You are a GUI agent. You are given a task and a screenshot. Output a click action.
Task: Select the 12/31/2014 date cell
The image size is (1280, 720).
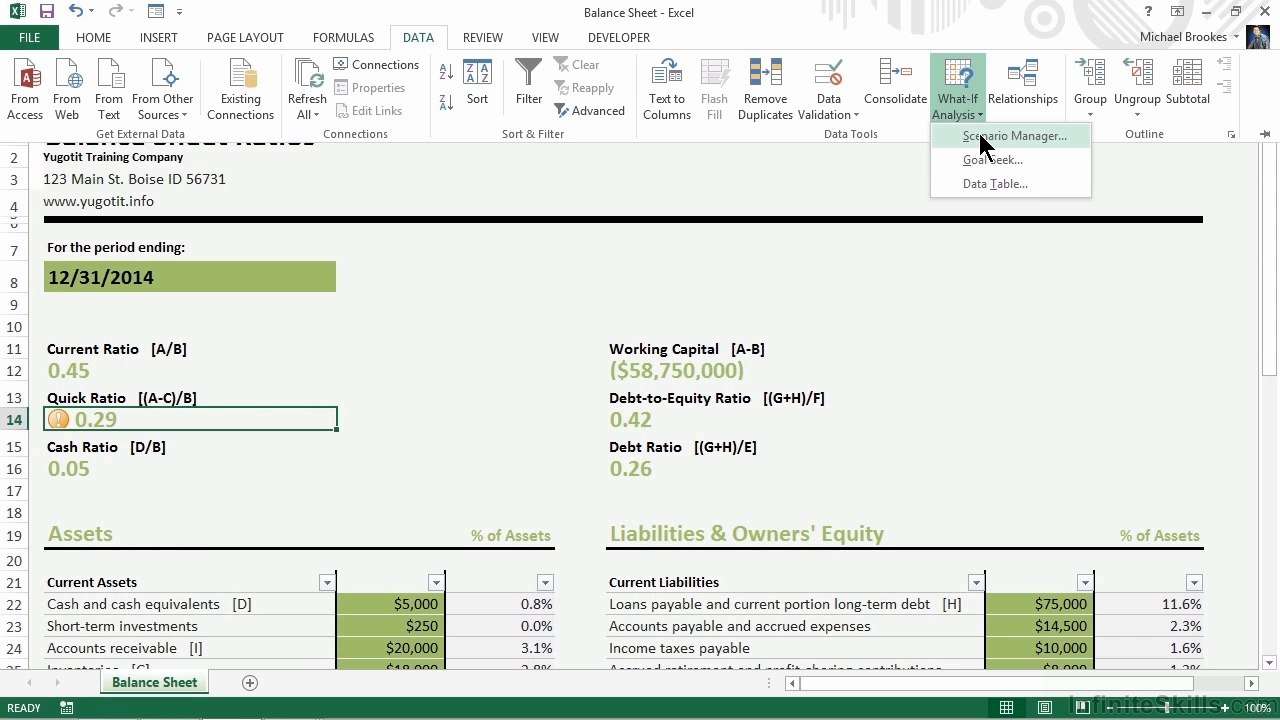(x=190, y=277)
